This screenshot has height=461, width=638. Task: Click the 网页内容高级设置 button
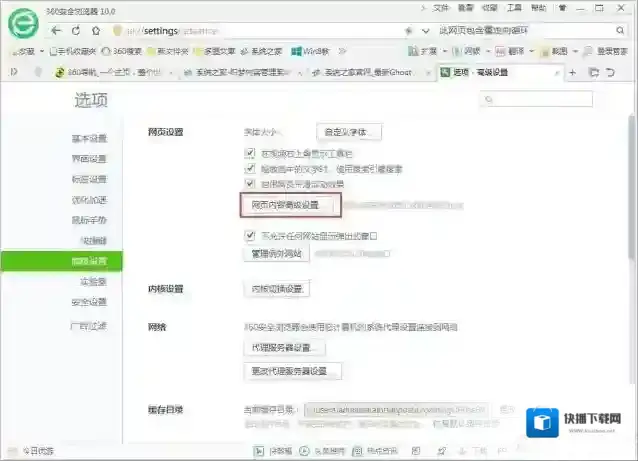[x=290, y=205]
